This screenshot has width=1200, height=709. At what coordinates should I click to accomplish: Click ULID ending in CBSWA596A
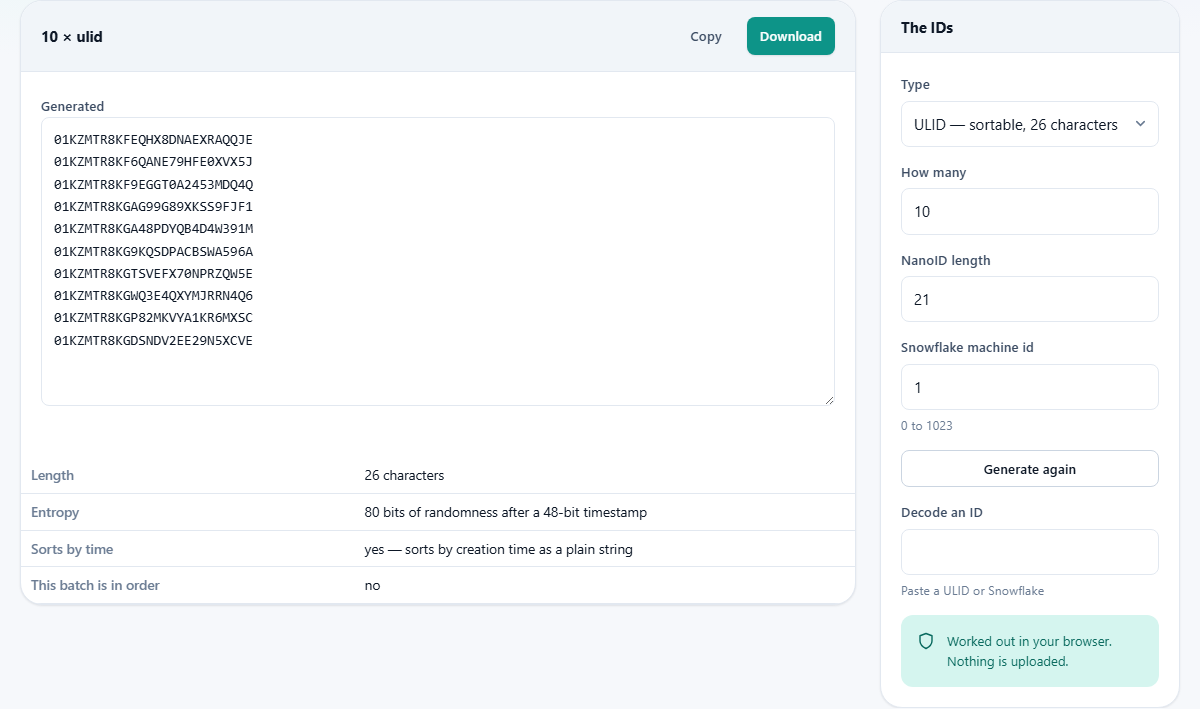pos(154,251)
